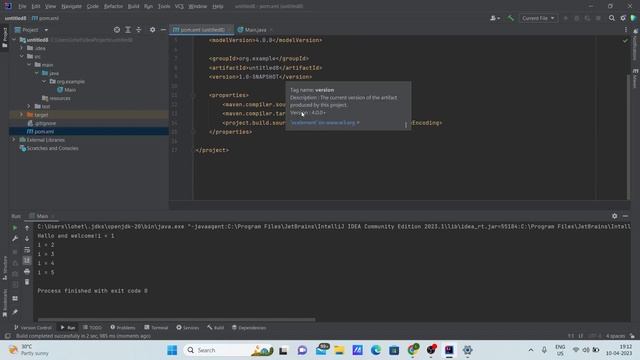Viewport: 640px width, 360px height.
Task: Select pom.xml in project tree
Action: (40, 131)
